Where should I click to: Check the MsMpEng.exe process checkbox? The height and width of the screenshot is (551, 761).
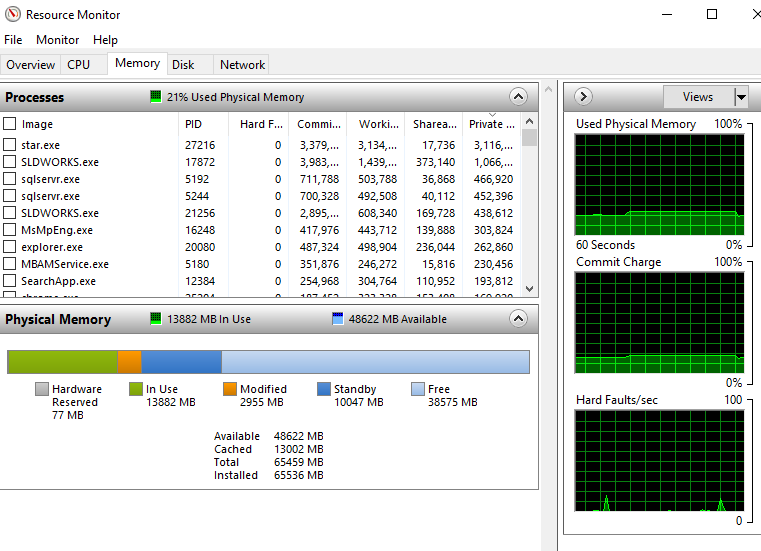[9, 230]
